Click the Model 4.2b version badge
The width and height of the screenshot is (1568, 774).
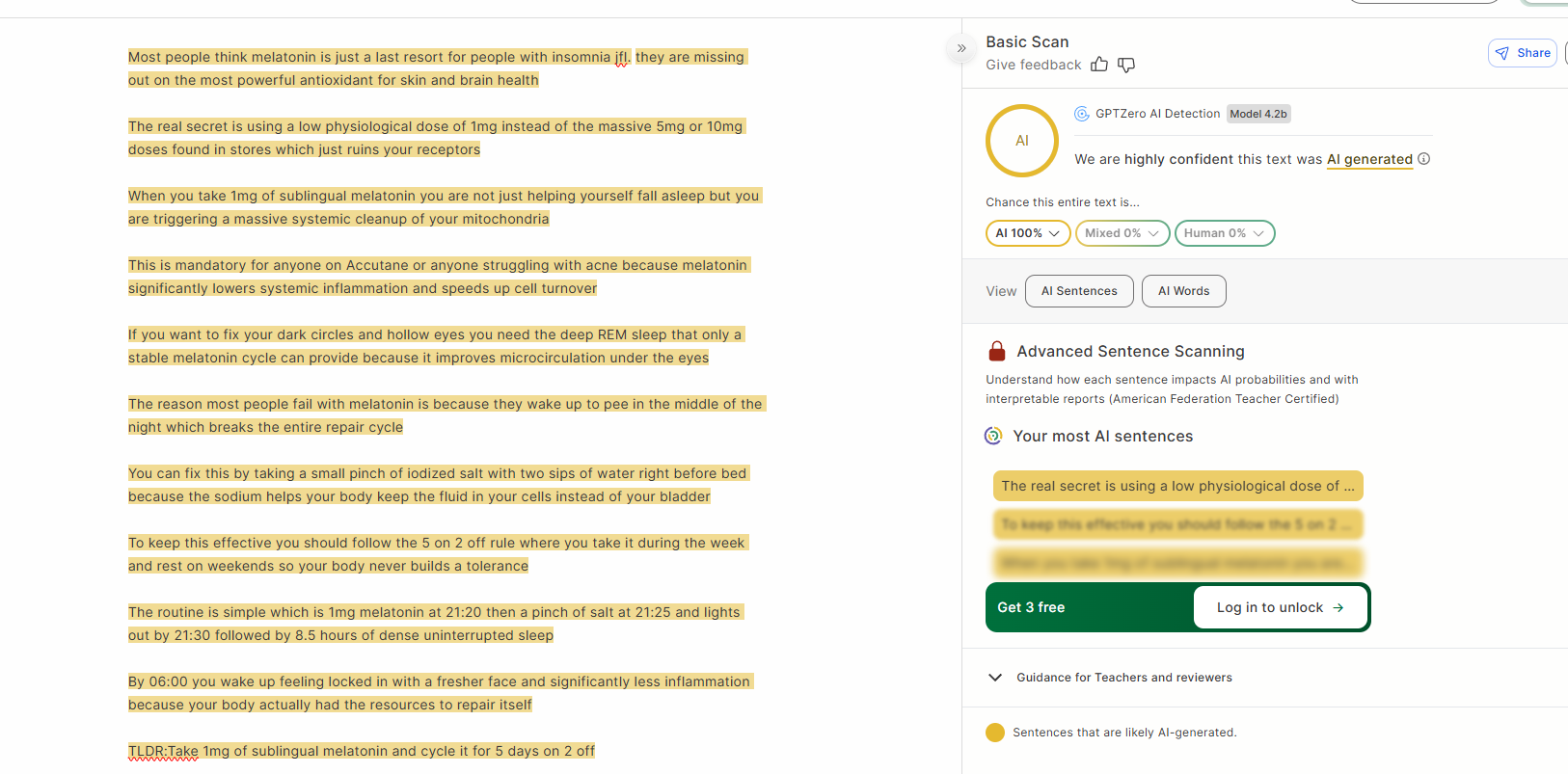pos(1258,114)
